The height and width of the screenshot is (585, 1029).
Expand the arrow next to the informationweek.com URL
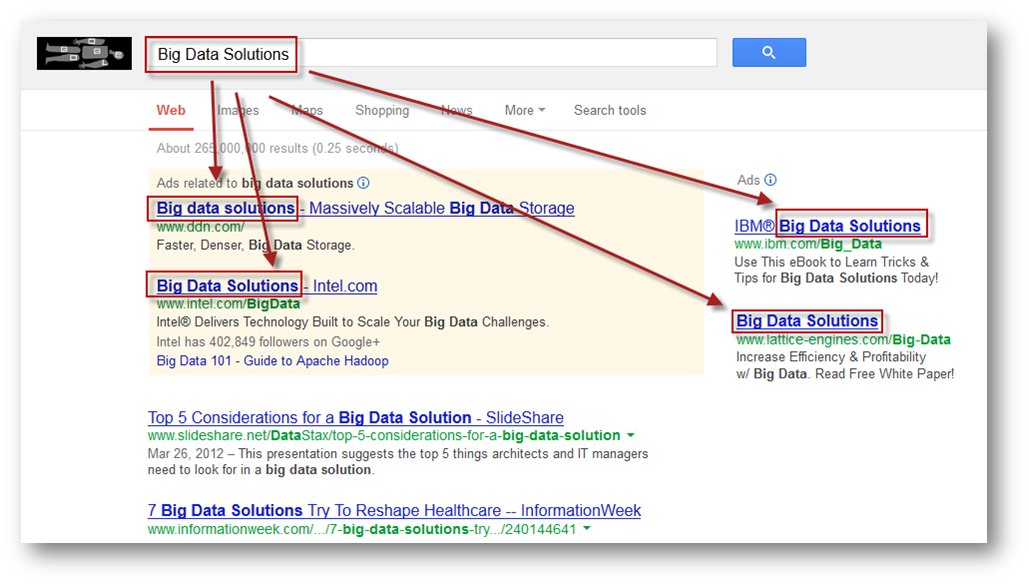click(587, 529)
